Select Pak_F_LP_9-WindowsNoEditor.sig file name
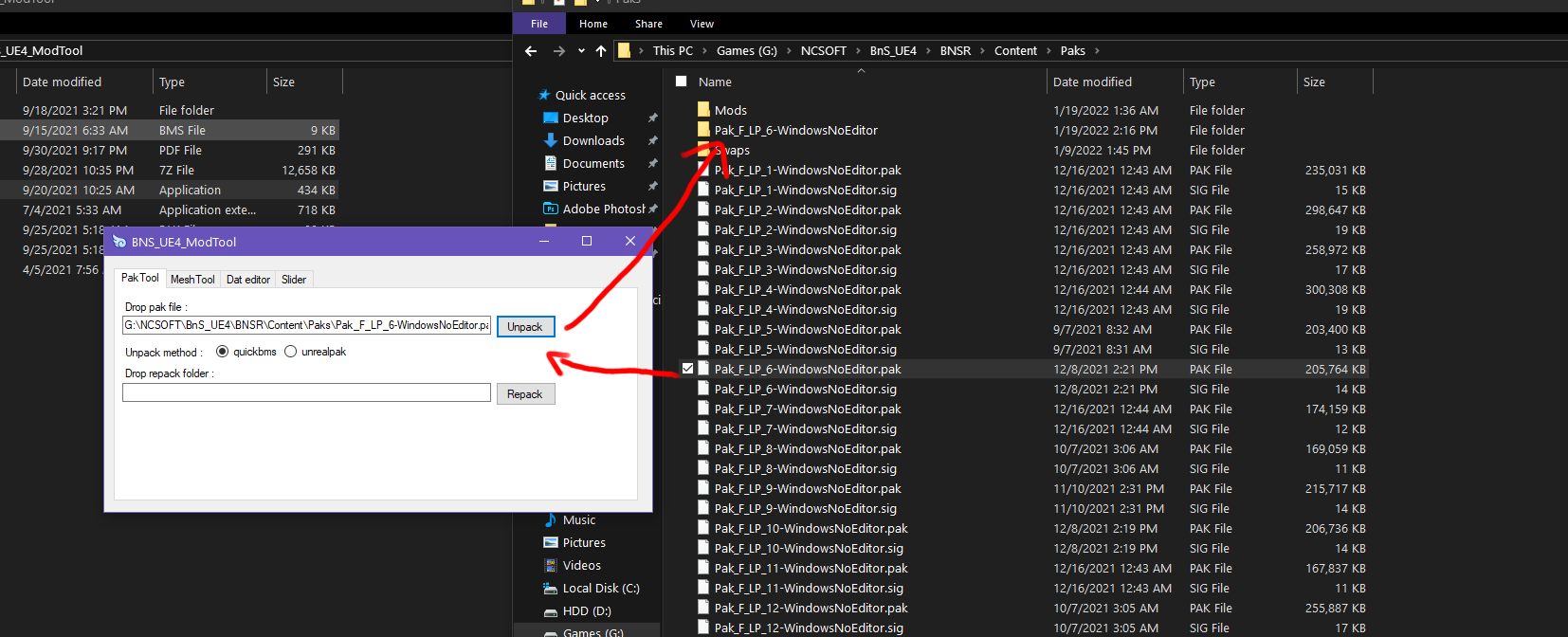The width and height of the screenshot is (1568, 637). (x=806, y=509)
